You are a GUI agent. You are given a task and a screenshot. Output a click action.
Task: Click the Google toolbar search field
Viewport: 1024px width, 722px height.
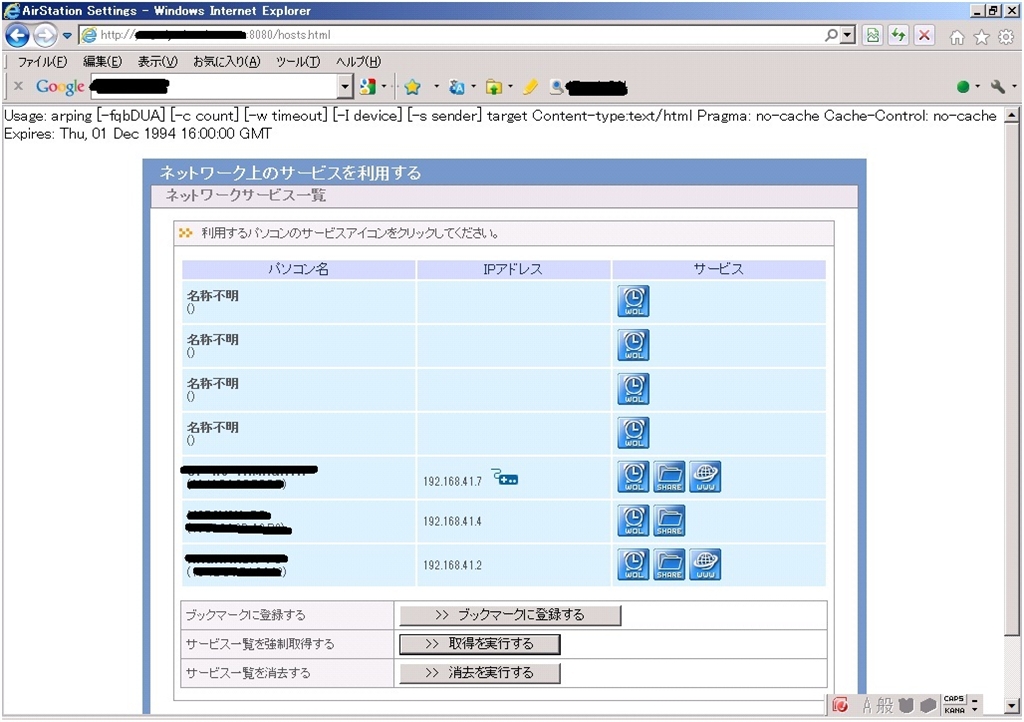[214, 86]
